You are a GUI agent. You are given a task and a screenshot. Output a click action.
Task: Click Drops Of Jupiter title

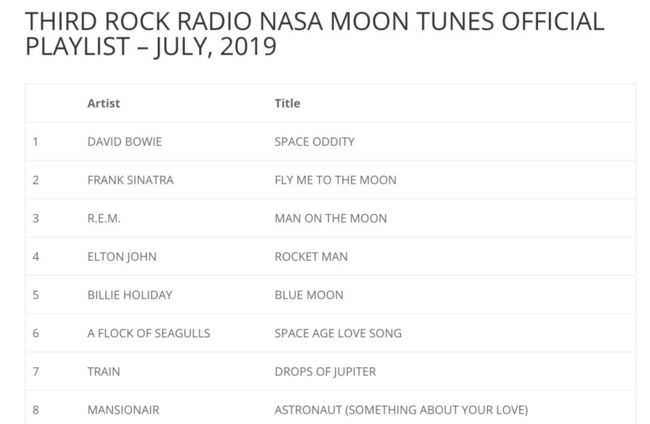click(x=325, y=372)
